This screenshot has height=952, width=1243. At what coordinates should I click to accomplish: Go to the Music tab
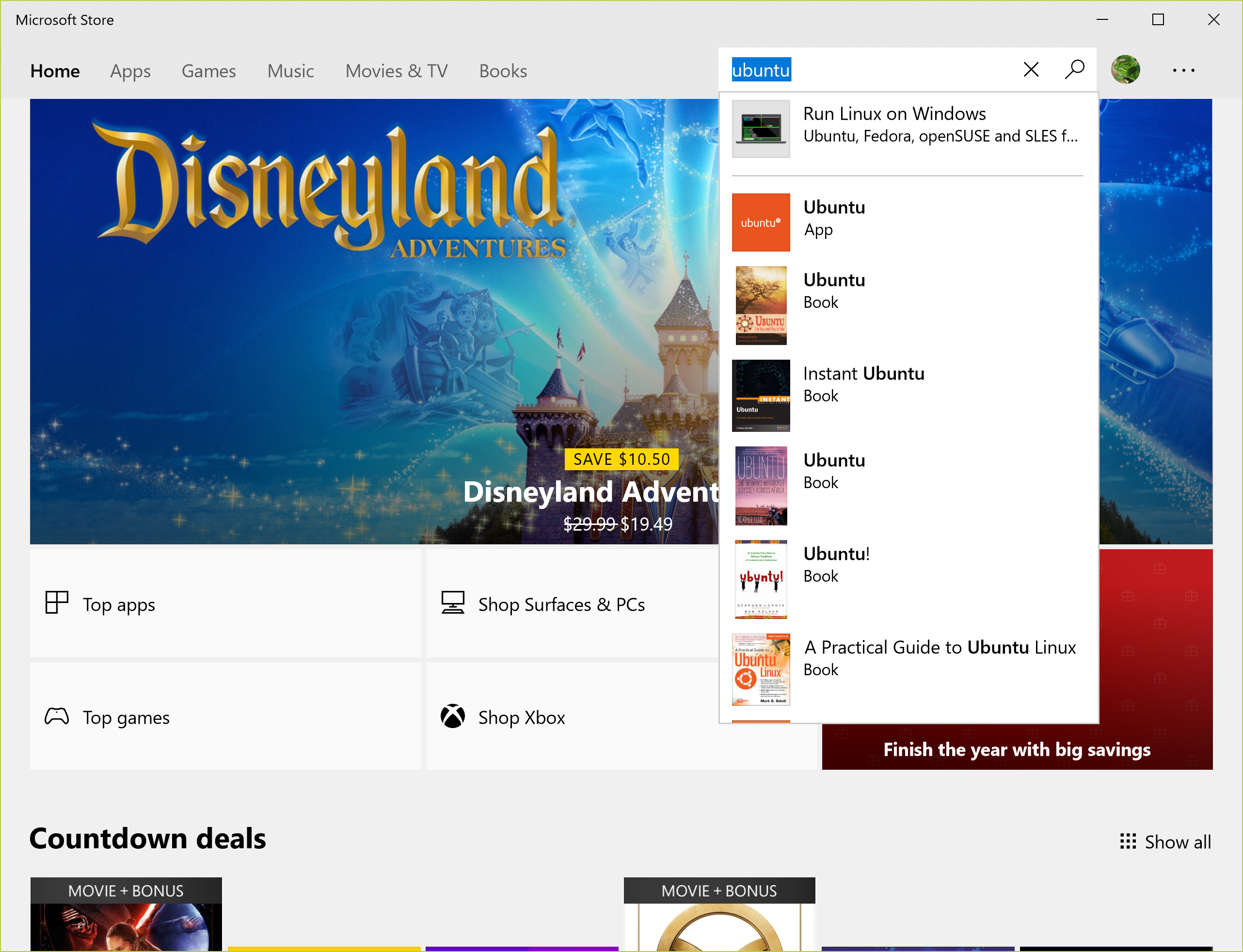point(291,71)
